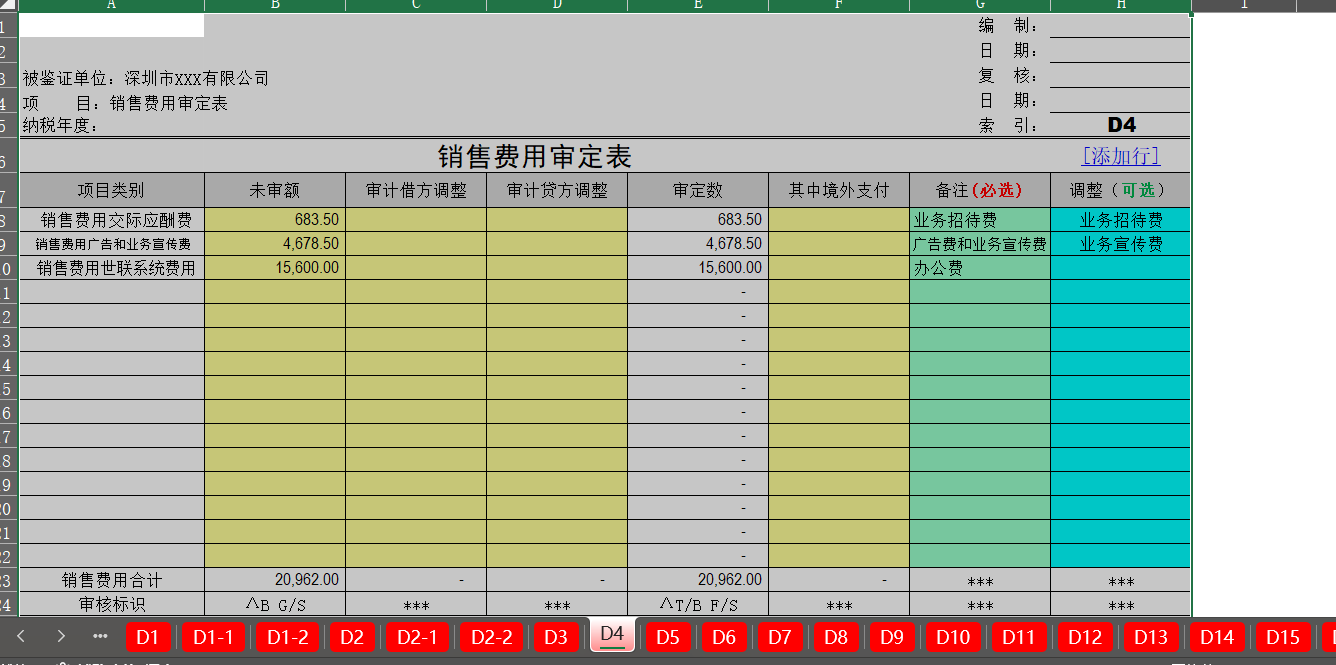Viewport: 1336px width, 665px height.
Task: Select the D2 sheet tab
Action: 352,637
